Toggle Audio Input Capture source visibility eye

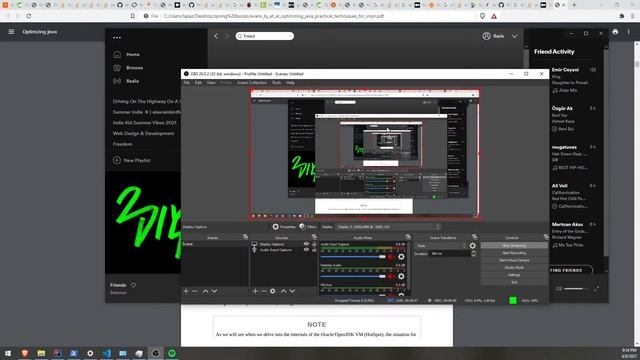coord(306,250)
